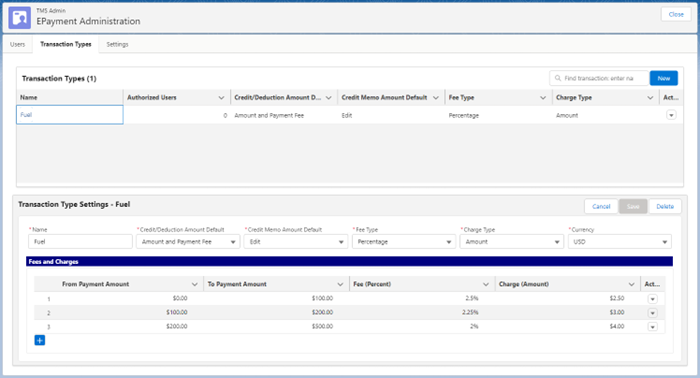Open the Fuel transaction type link

click(x=26, y=115)
